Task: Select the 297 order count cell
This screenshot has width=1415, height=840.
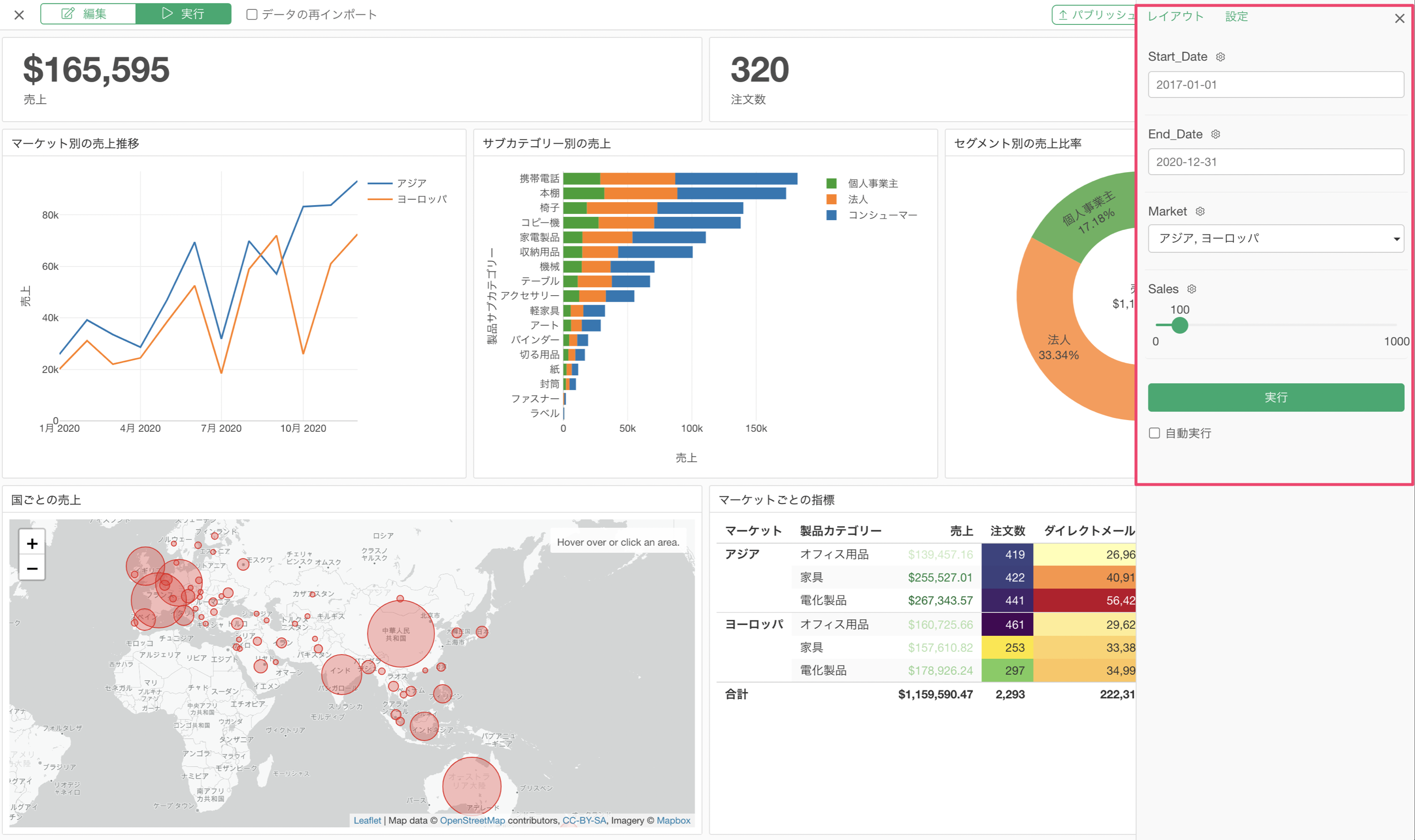Action: coord(1007,670)
